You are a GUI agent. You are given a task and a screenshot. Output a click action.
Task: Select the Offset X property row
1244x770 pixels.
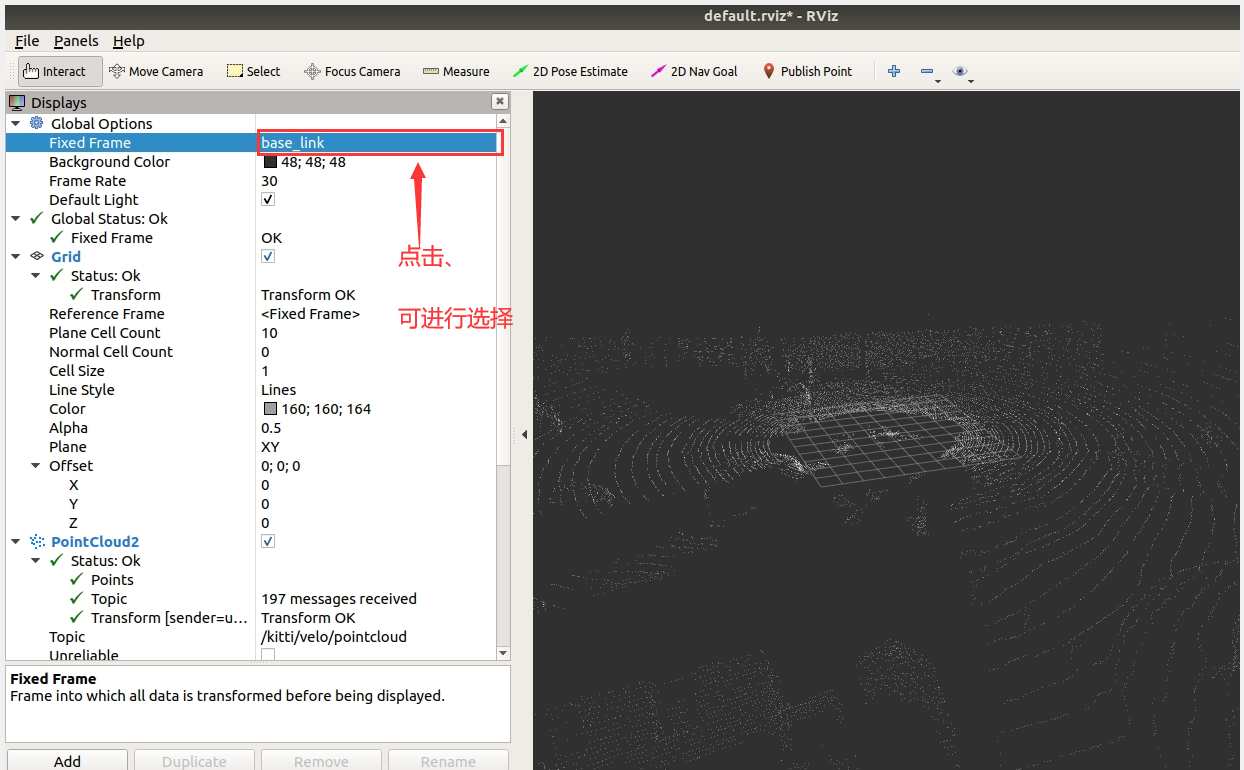251,485
